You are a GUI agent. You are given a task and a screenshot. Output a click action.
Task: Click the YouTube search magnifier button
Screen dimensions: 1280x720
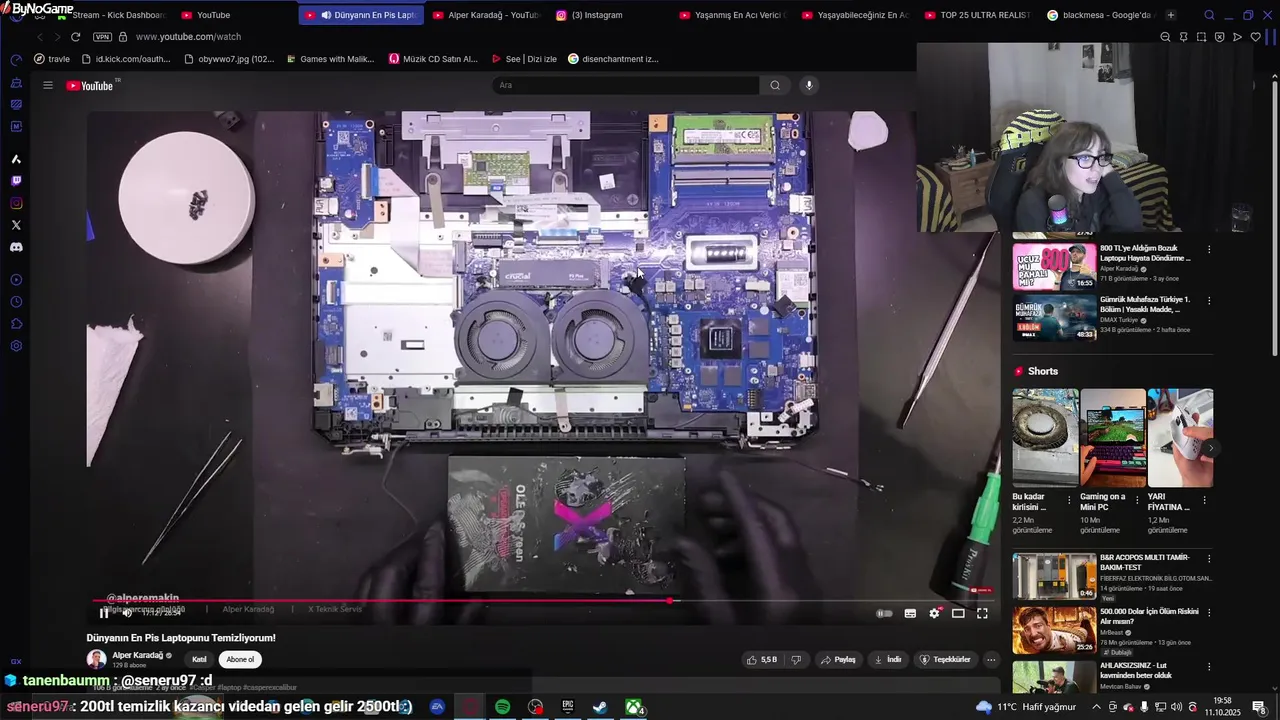(775, 85)
